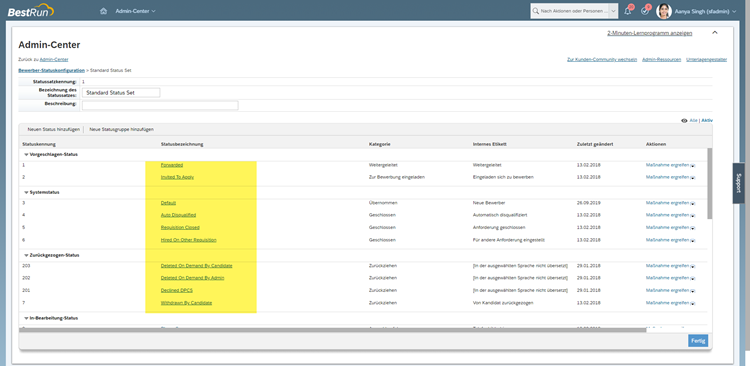Open action arrow for Forwarded row
The image size is (750, 366).
(x=693, y=166)
